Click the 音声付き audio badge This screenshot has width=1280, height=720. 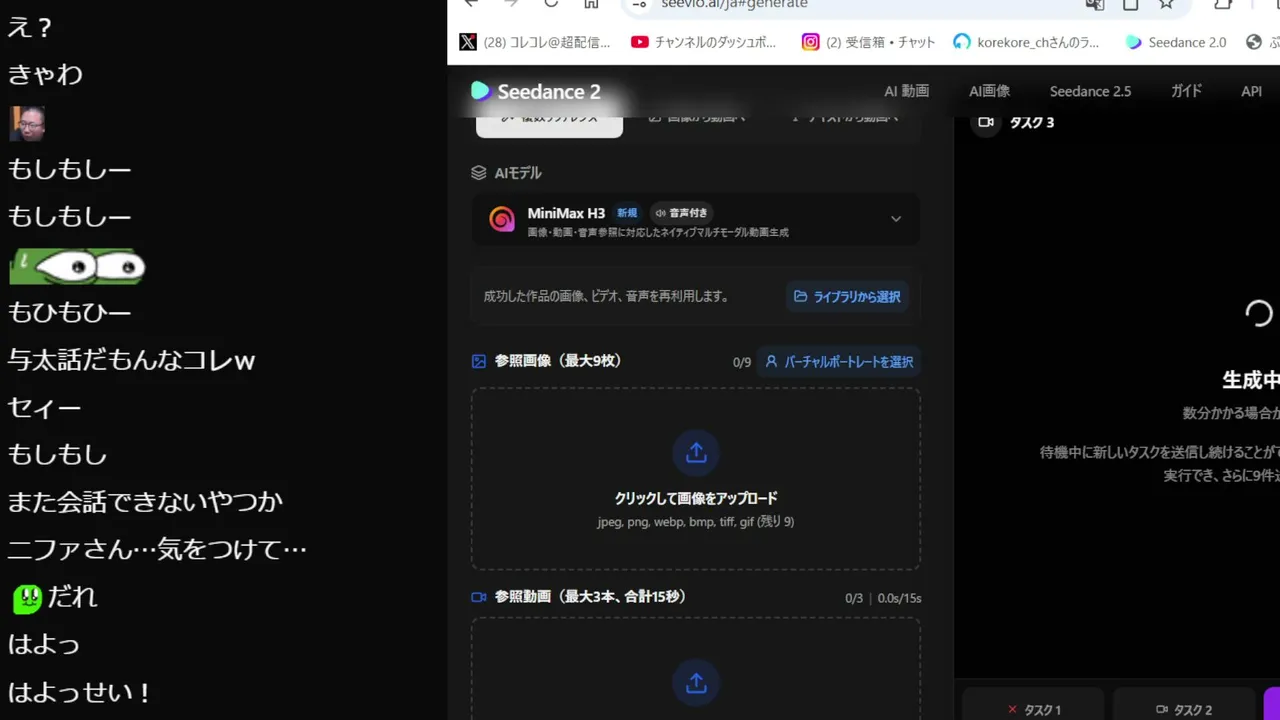tap(681, 213)
